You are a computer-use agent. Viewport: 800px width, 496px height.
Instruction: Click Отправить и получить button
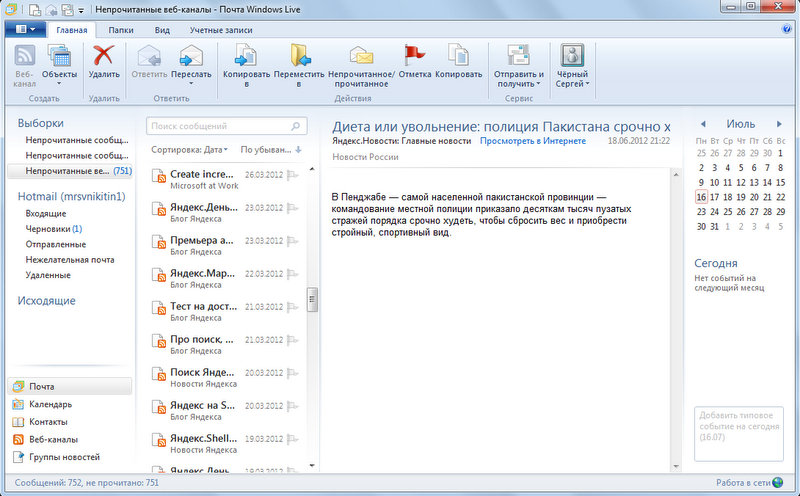click(x=518, y=66)
